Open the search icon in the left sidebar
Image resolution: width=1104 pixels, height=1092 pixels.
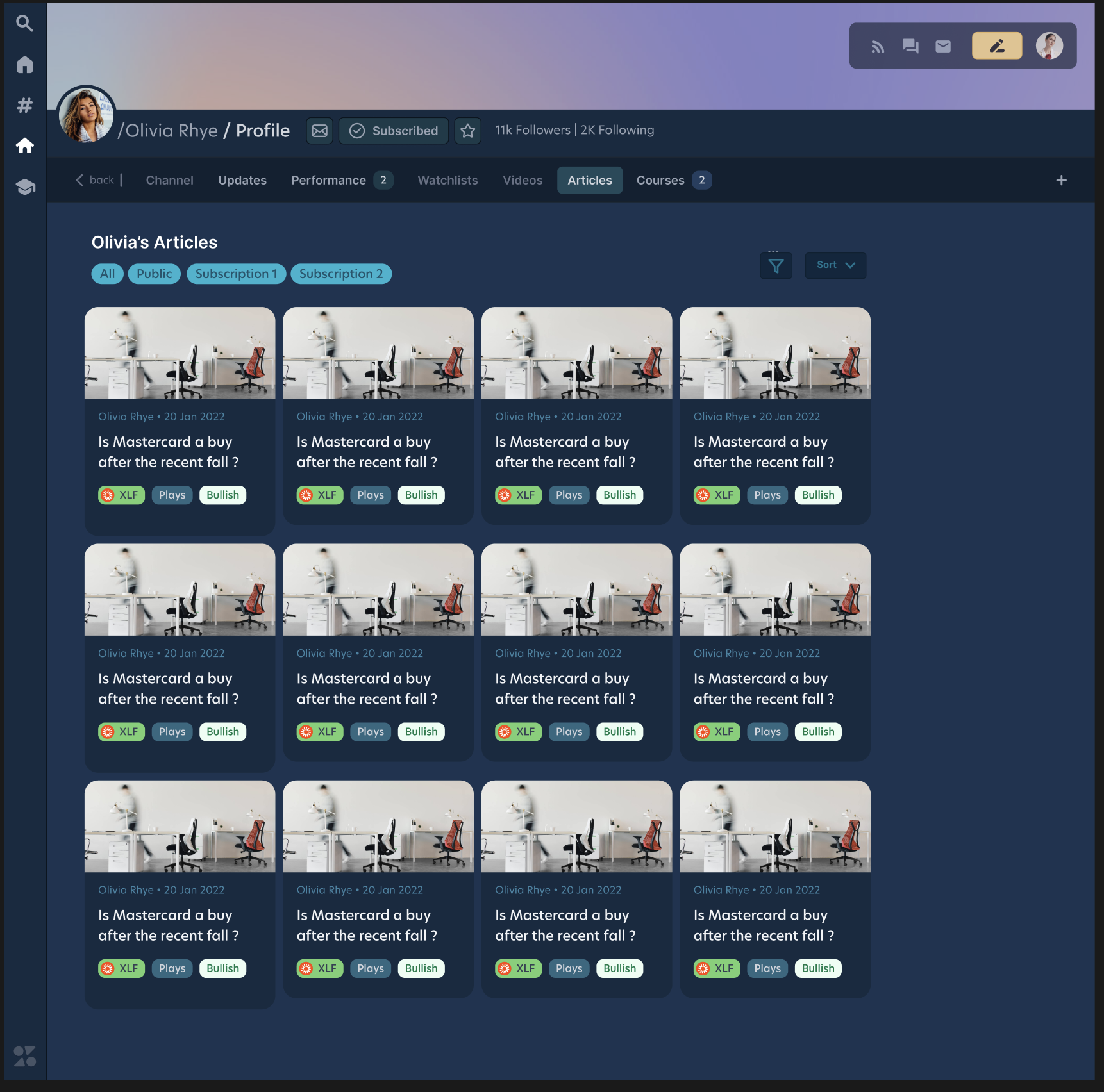[x=24, y=24]
